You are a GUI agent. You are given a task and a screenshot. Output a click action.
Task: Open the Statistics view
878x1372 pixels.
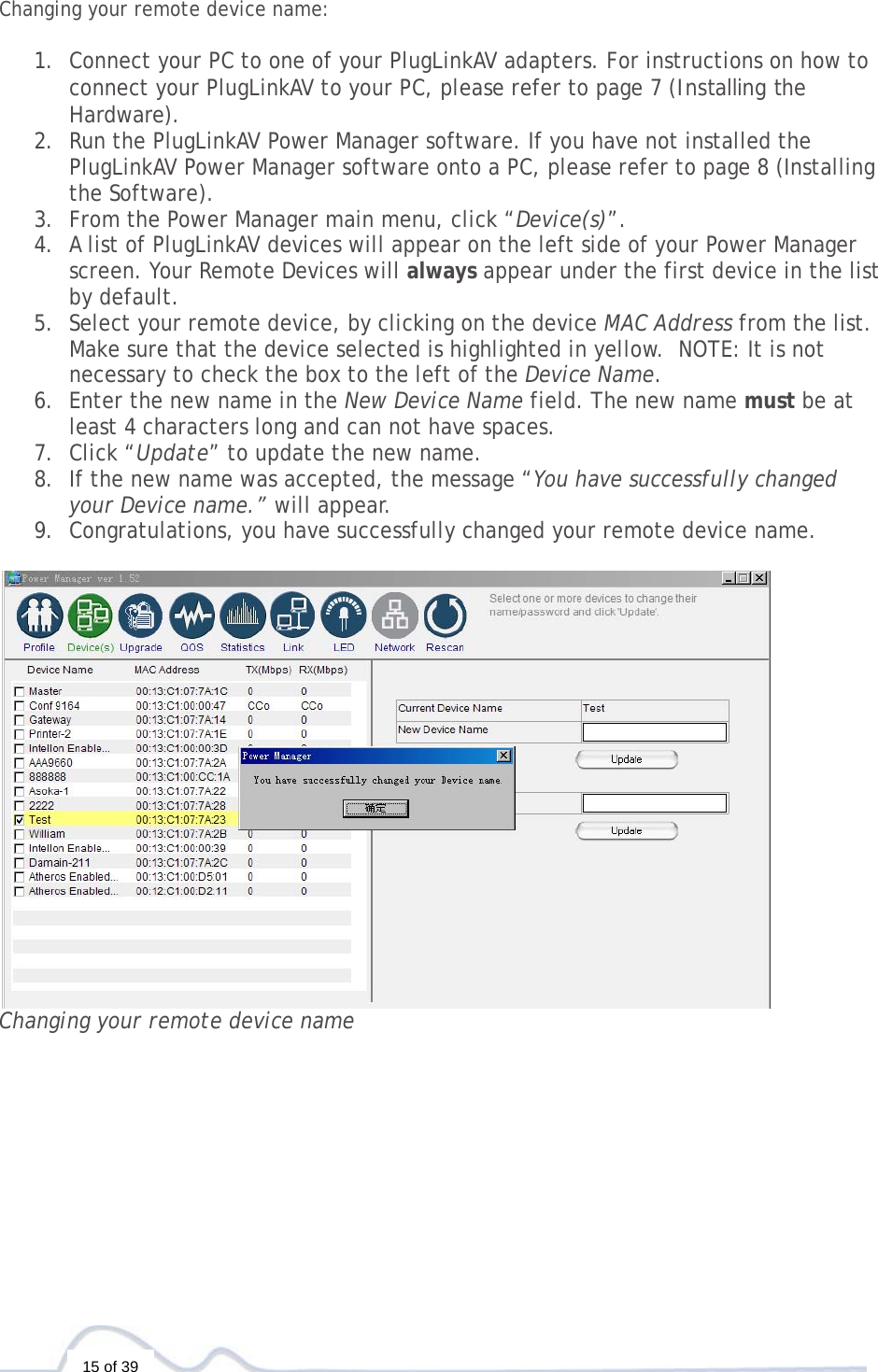click(242, 615)
